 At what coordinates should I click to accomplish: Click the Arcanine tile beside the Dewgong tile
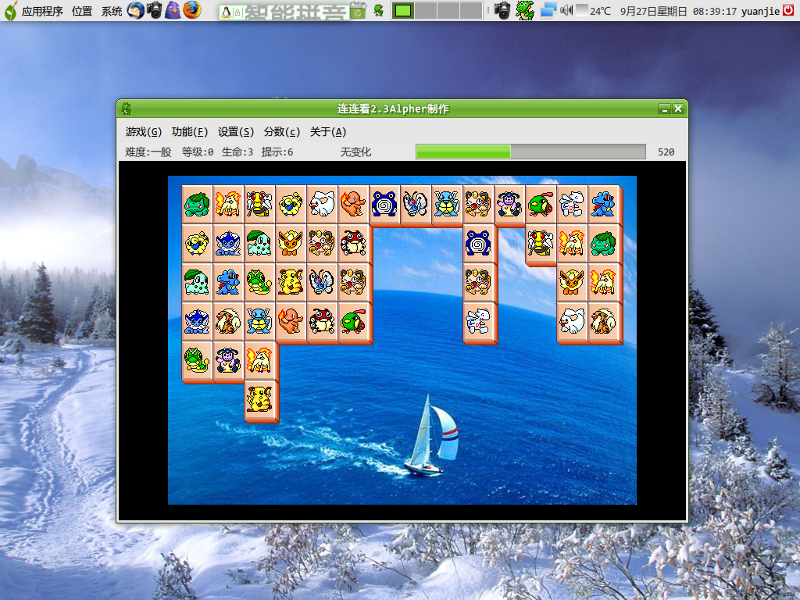[x=603, y=321]
